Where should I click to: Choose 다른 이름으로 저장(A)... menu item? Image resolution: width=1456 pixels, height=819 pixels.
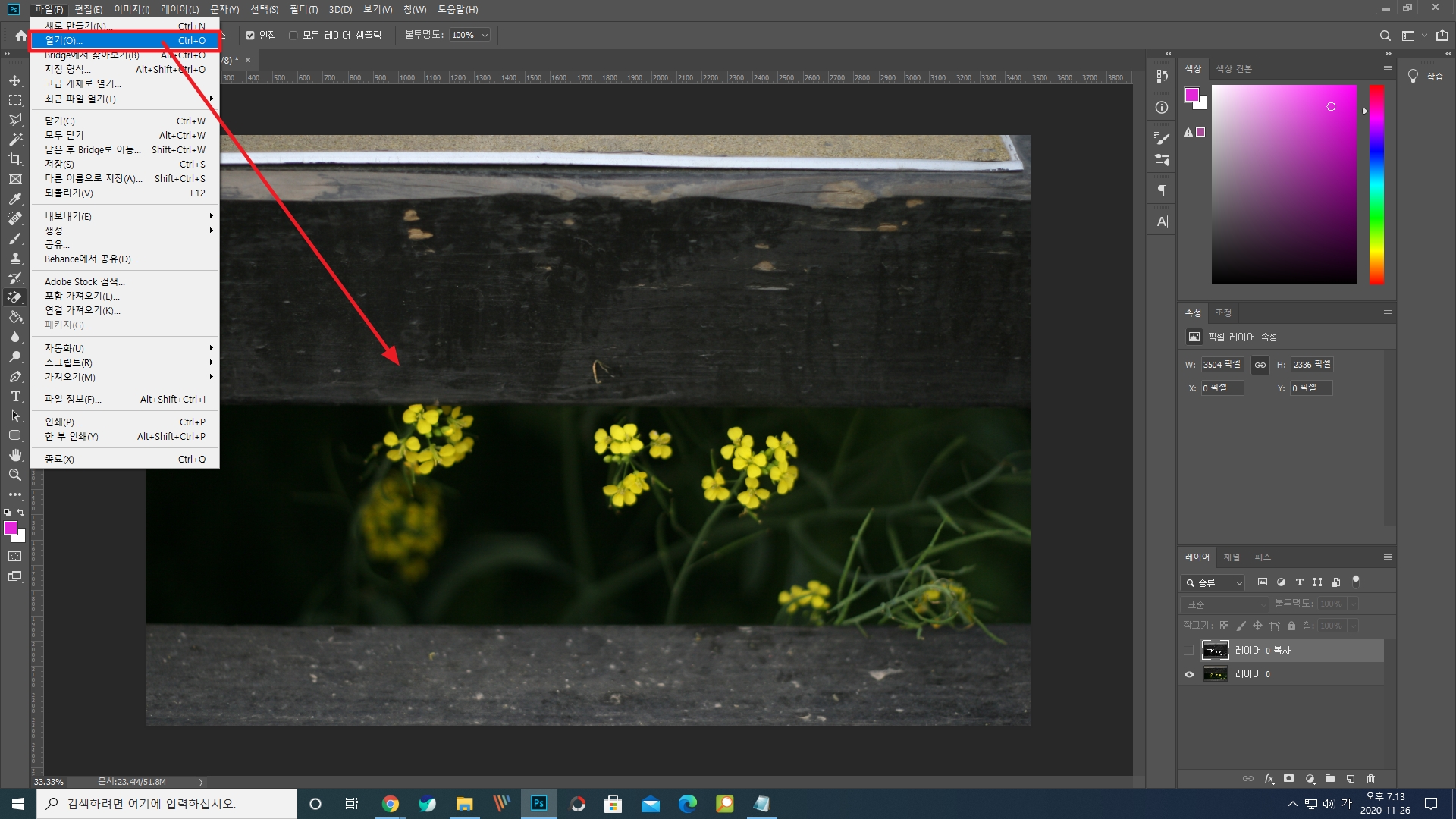point(93,179)
